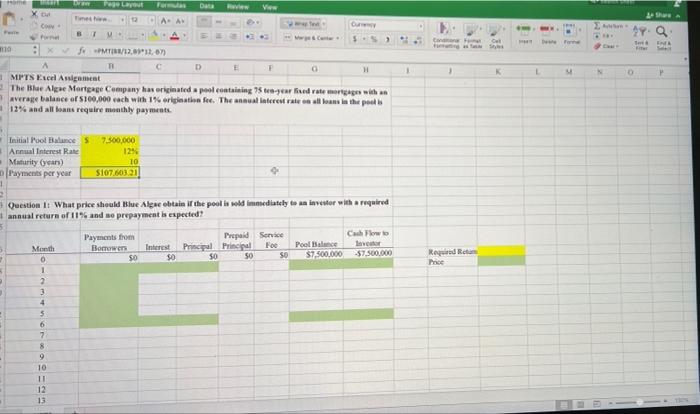Screen dimensions: 700x414
Task: Click the increase decimal icon
Action: click(404, 40)
